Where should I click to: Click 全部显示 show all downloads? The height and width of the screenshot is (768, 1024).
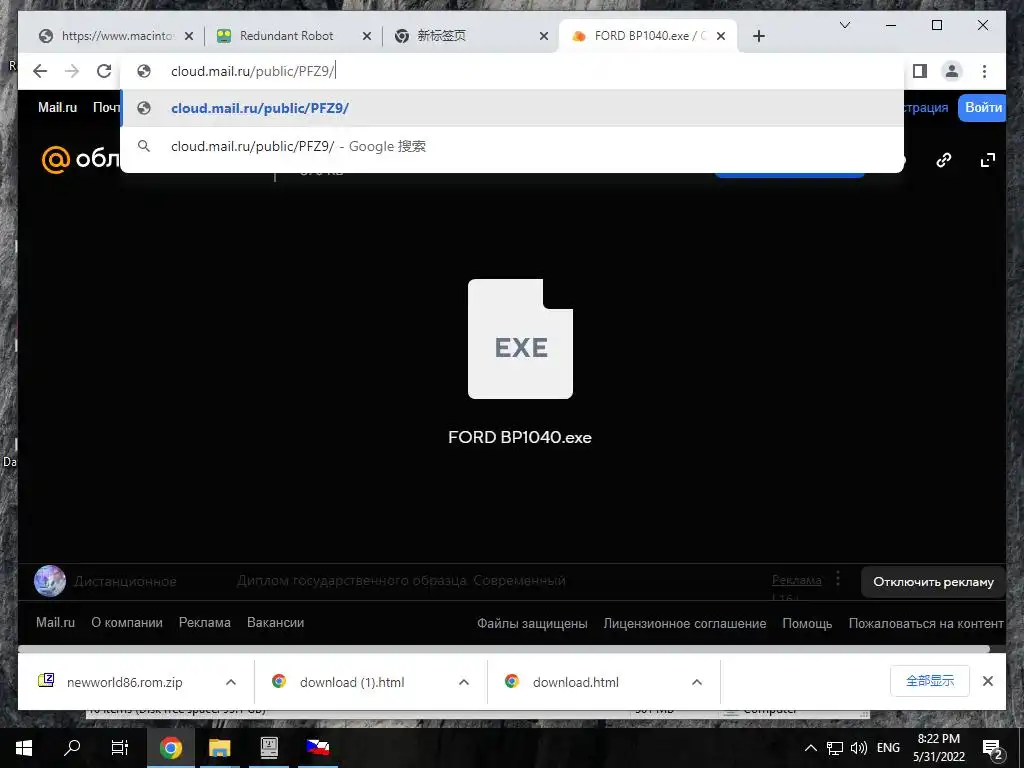pyautogui.click(x=929, y=681)
